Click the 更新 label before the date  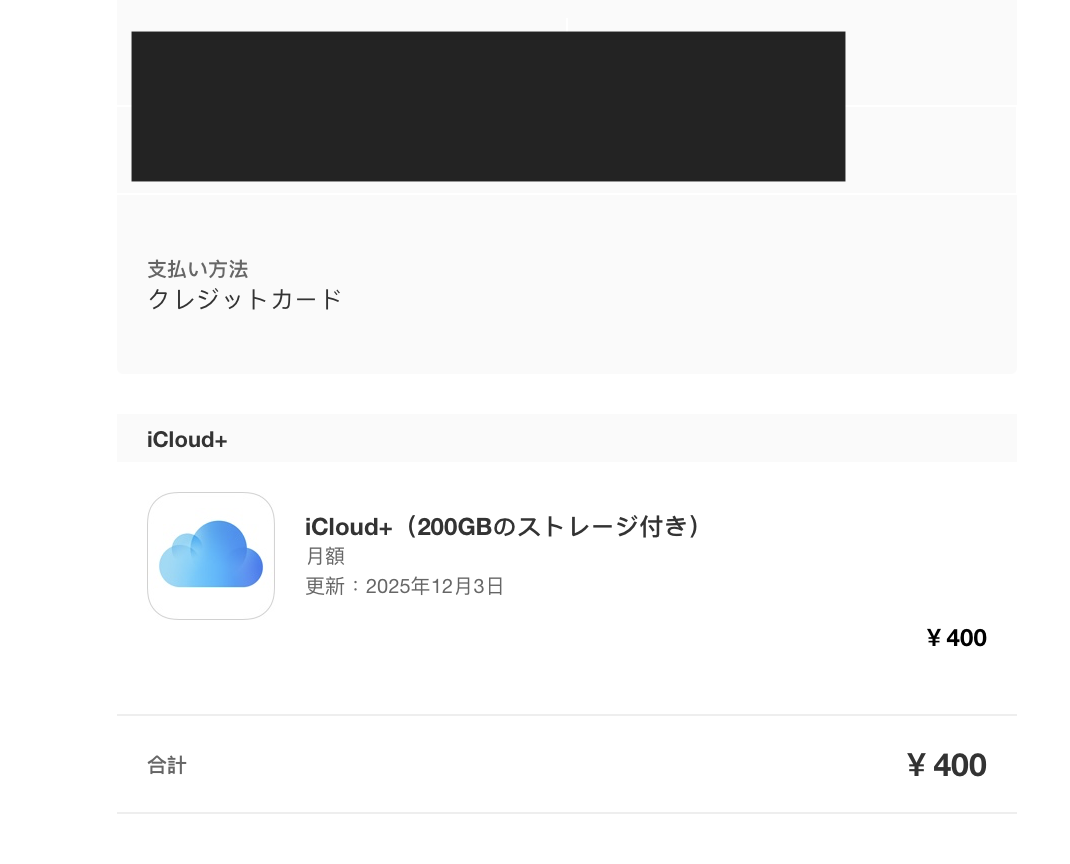(325, 586)
